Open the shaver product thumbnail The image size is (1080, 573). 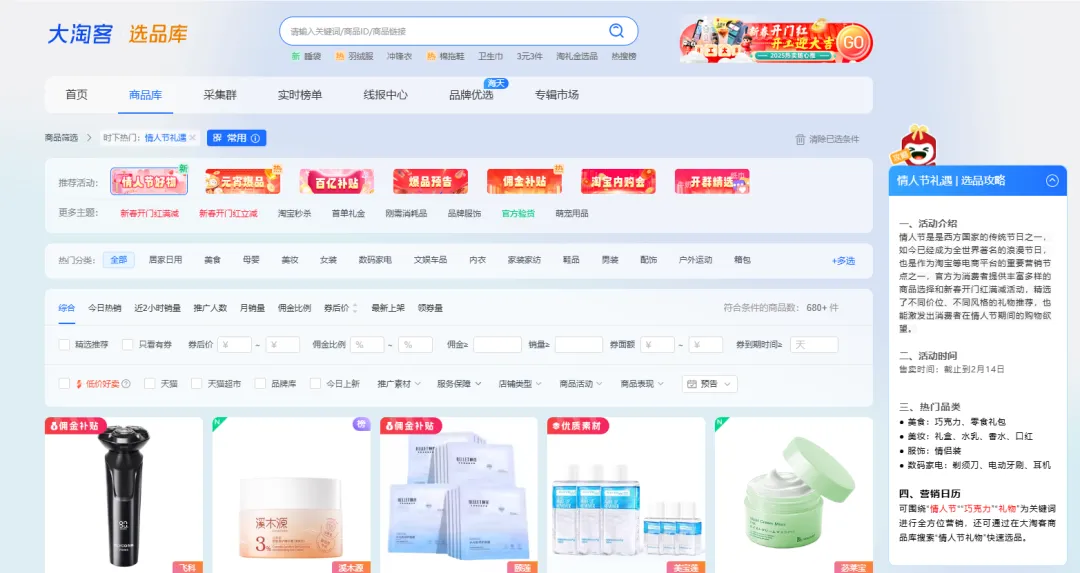point(124,494)
